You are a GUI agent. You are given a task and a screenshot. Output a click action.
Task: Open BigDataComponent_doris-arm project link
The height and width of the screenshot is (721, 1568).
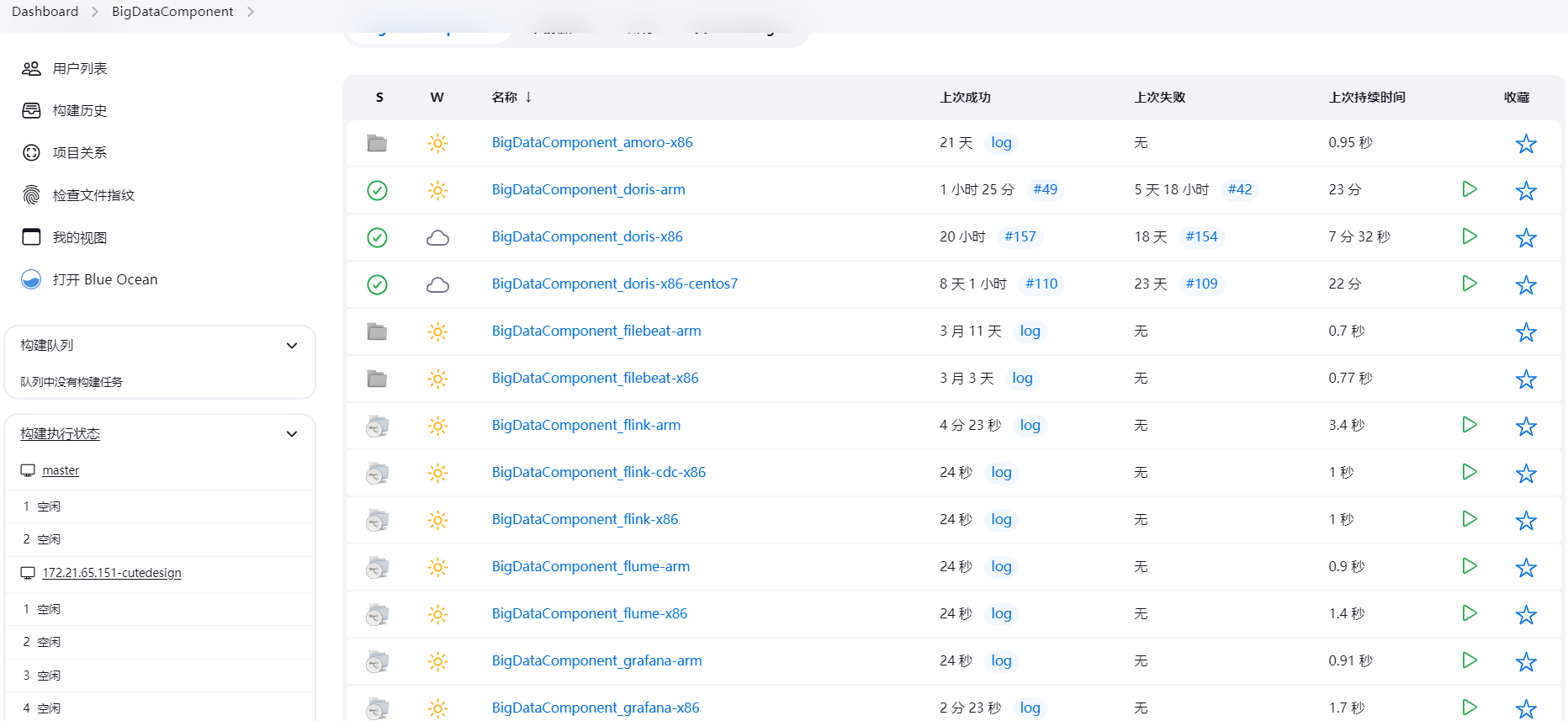pos(589,190)
